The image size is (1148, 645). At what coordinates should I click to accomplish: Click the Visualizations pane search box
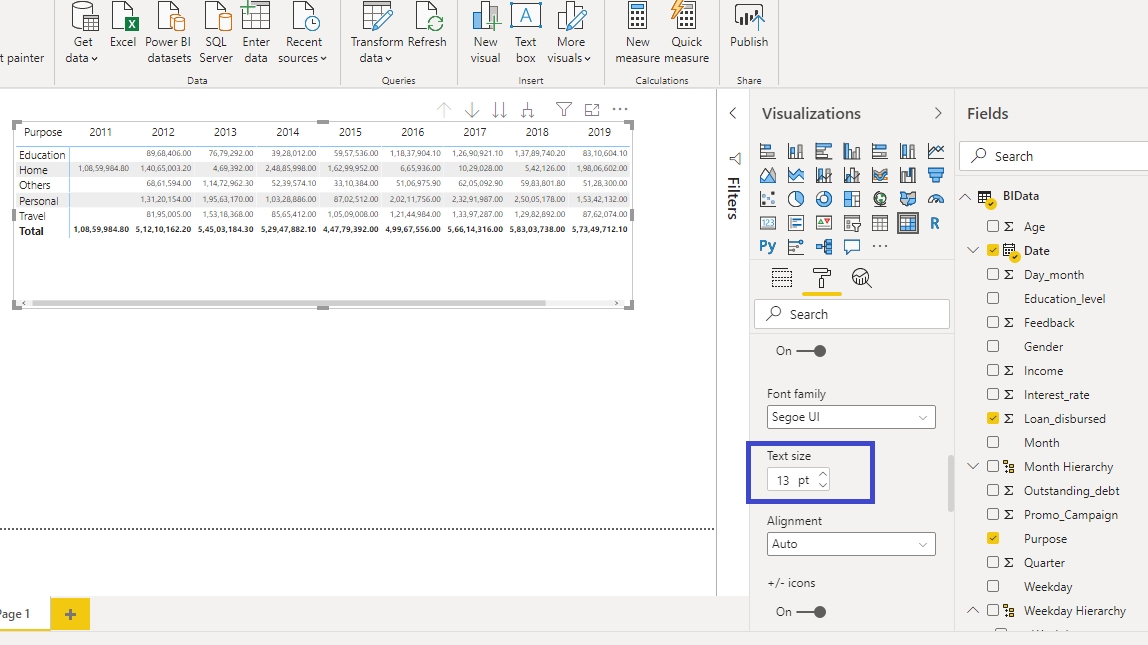[851, 314]
